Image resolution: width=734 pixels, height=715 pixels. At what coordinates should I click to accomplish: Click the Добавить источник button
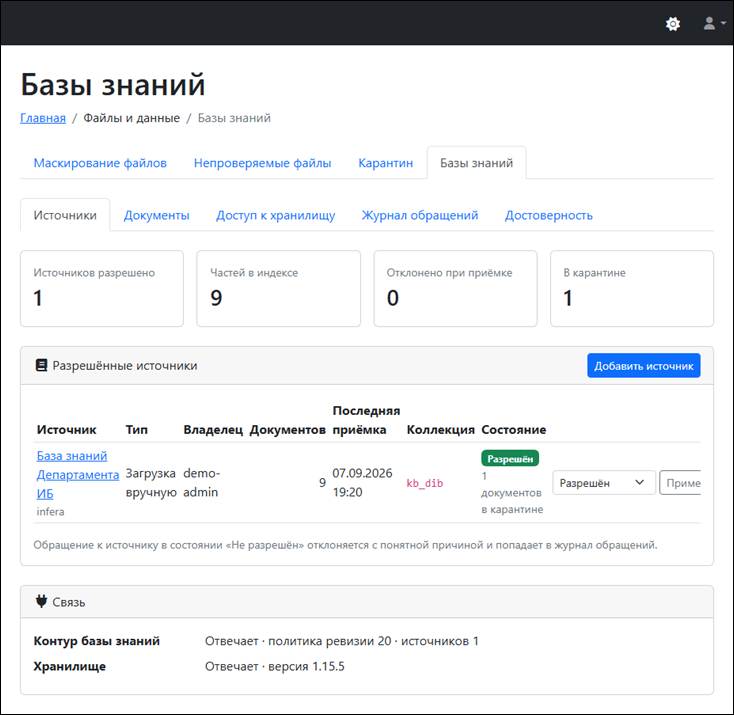coord(644,366)
